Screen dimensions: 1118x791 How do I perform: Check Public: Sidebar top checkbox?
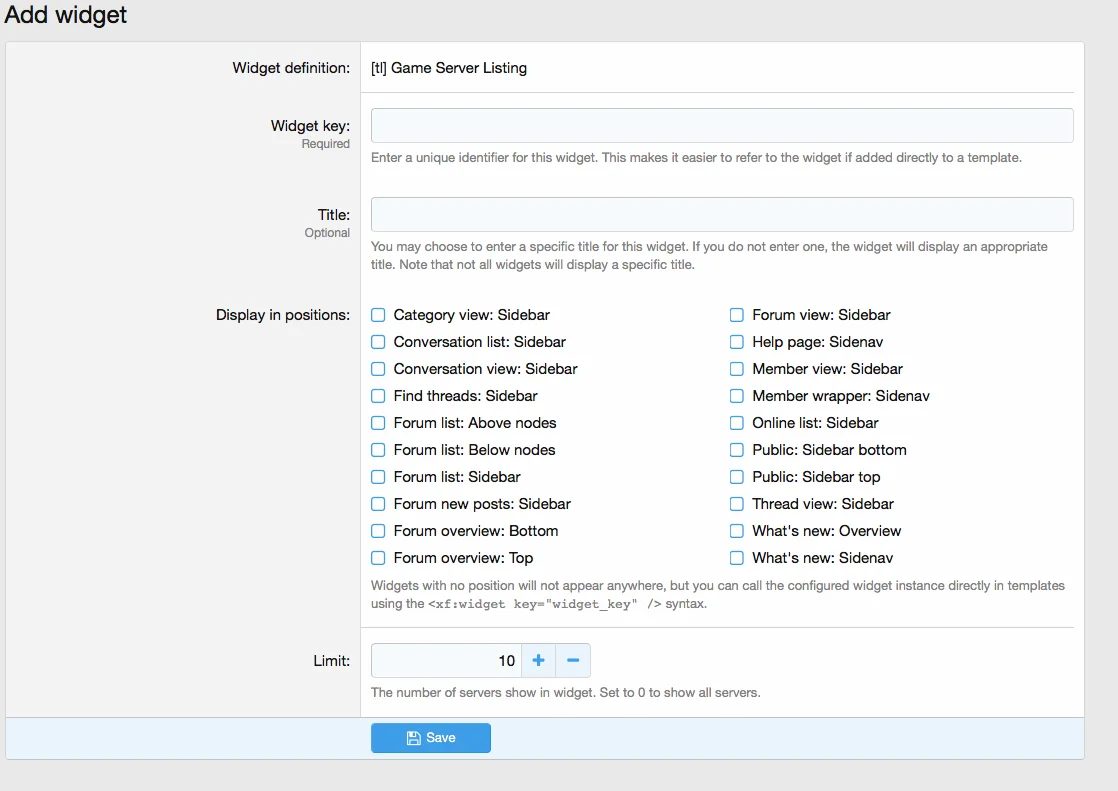[x=737, y=477]
